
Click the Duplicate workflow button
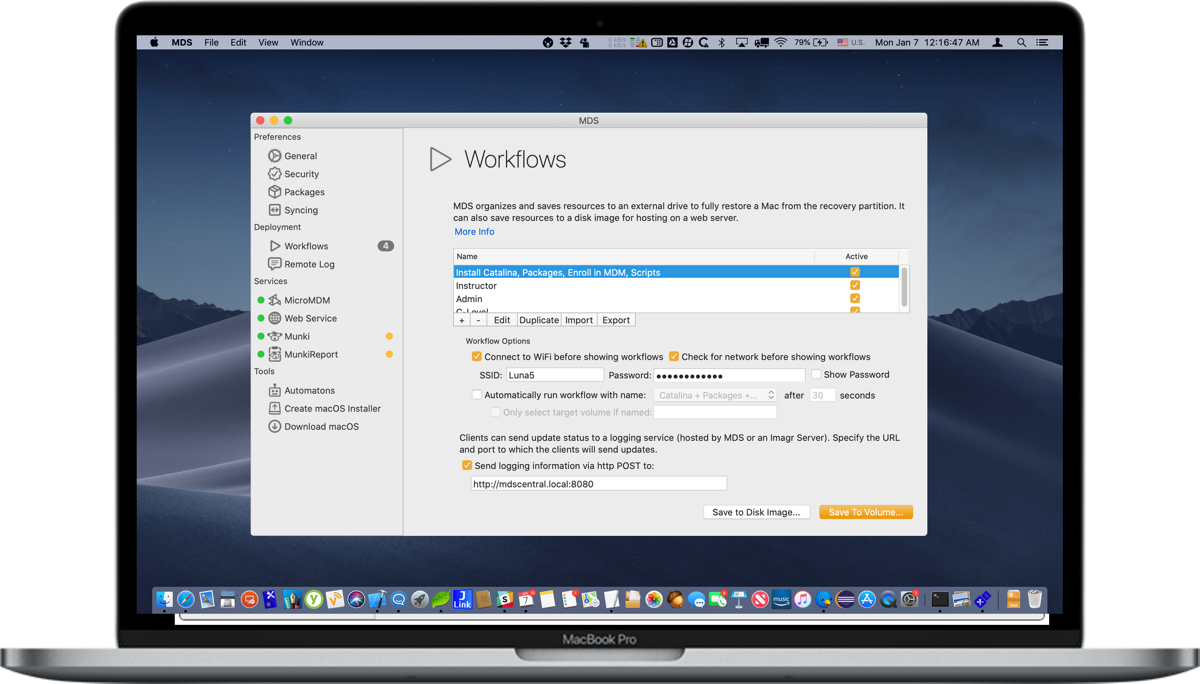(539, 320)
